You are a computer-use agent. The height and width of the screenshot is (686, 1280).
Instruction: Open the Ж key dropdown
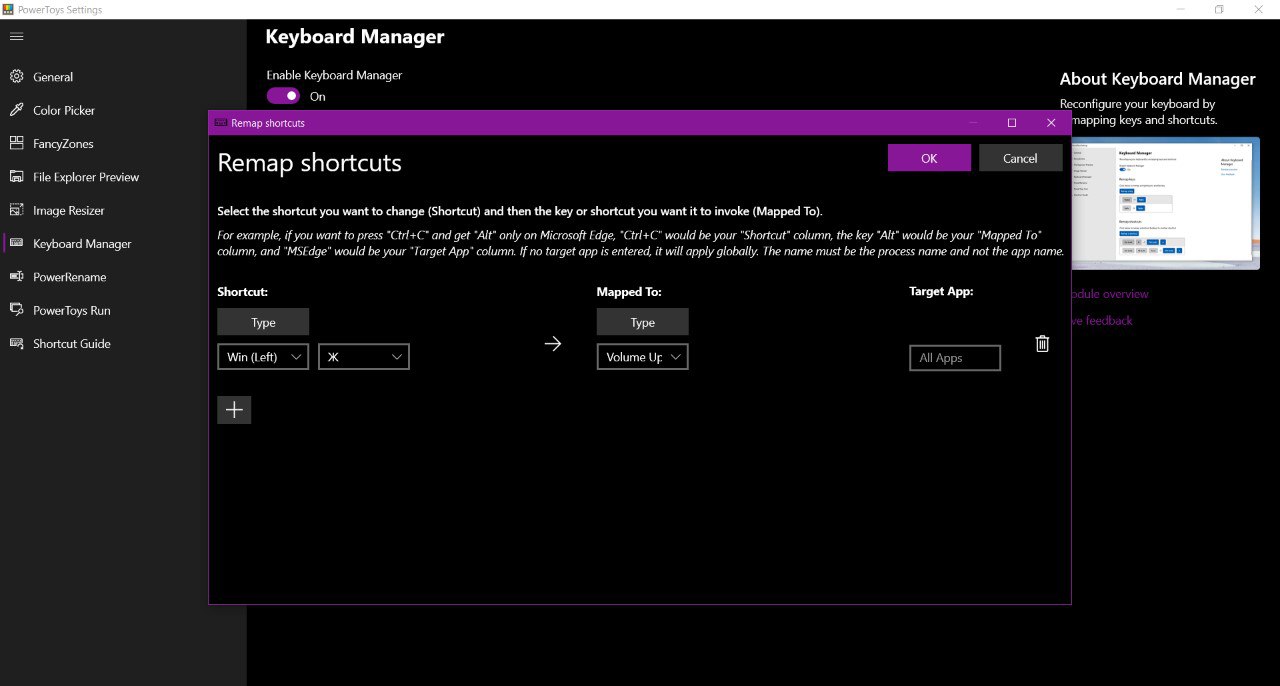coord(364,357)
